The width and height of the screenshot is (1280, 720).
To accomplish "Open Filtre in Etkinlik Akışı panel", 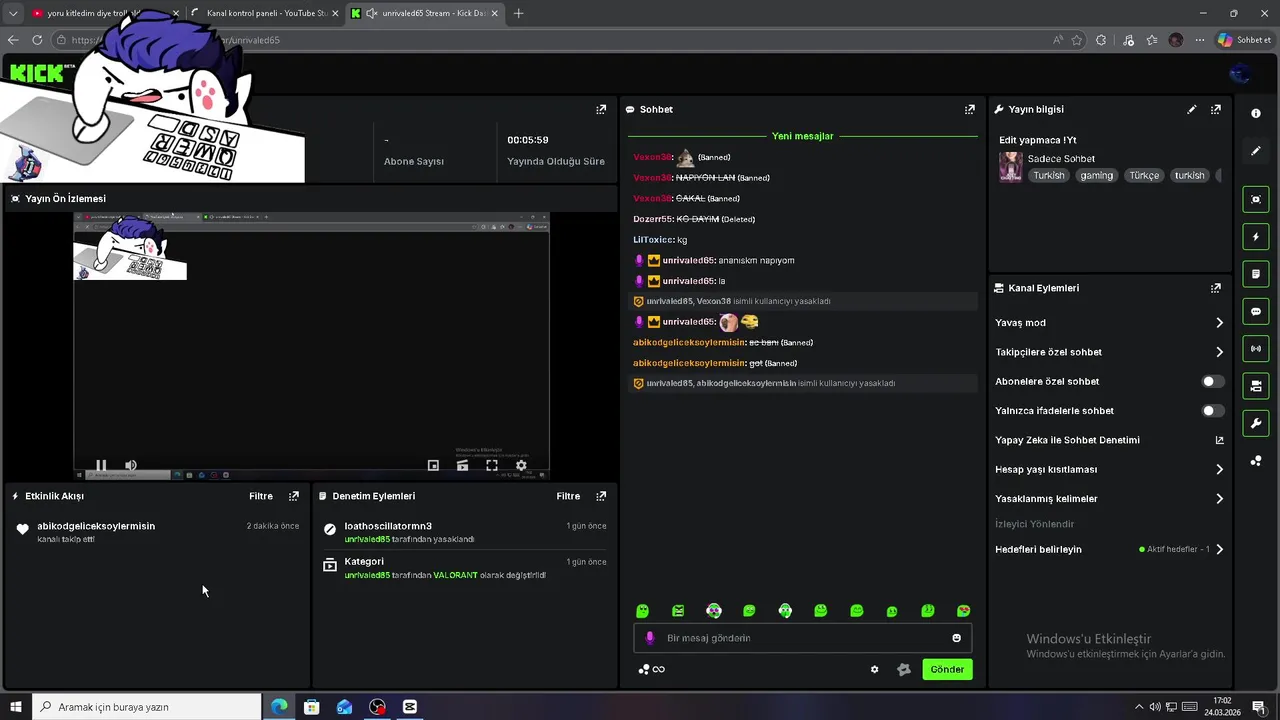I will [261, 496].
